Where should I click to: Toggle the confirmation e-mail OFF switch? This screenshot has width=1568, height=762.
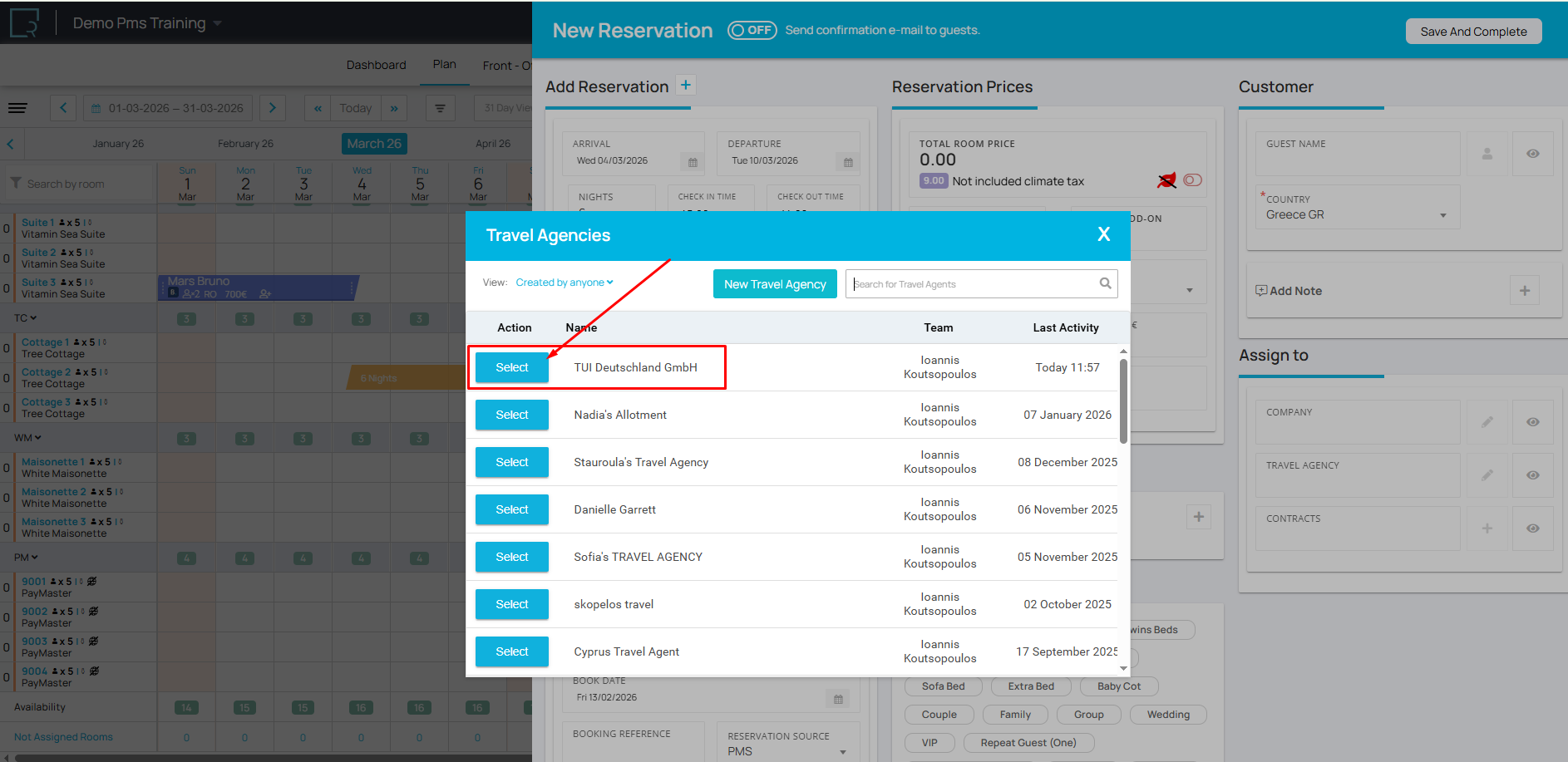(752, 31)
